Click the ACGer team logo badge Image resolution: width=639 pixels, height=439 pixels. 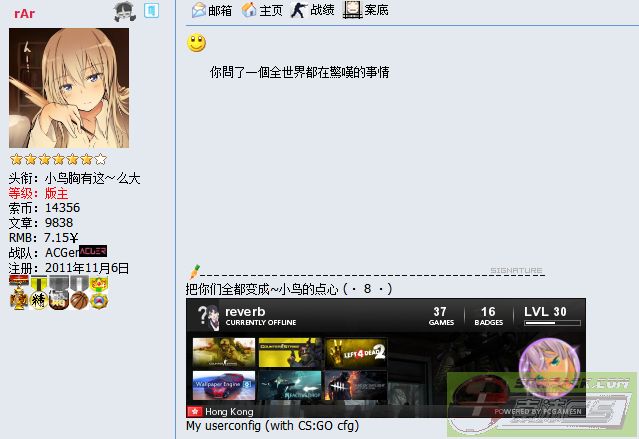(x=93, y=252)
